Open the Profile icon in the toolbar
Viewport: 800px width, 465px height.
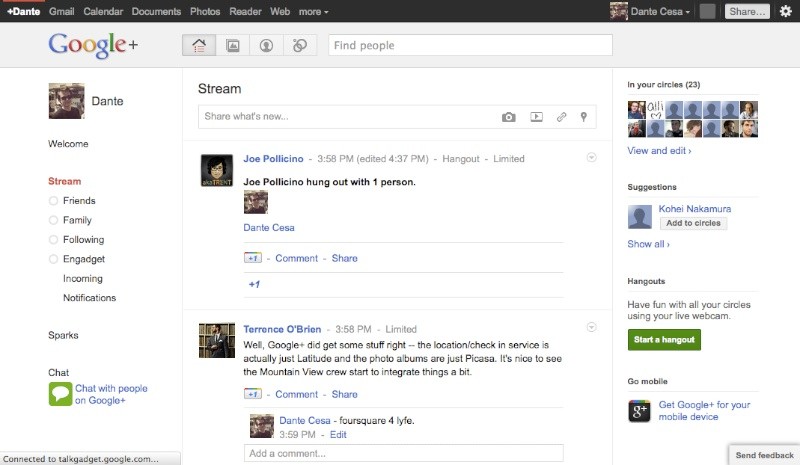pos(266,45)
